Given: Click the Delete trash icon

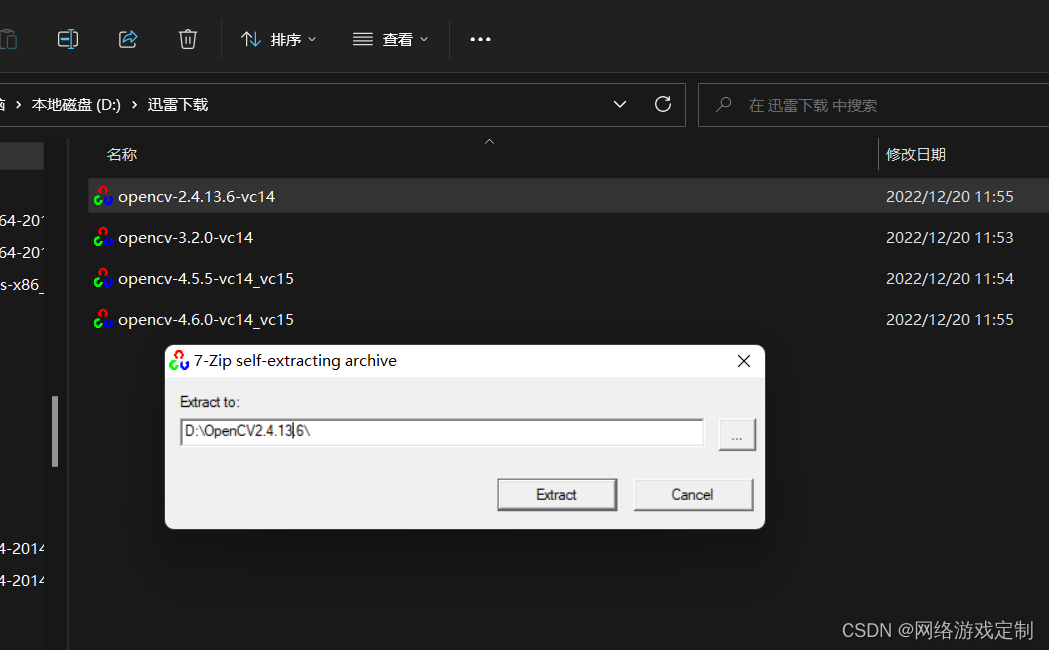Looking at the screenshot, I should tap(188, 39).
